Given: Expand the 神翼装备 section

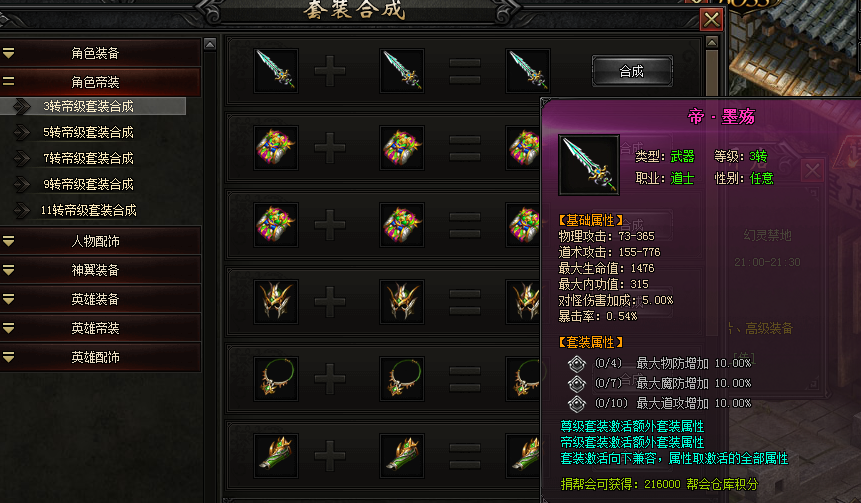Looking at the screenshot, I should point(100,270).
